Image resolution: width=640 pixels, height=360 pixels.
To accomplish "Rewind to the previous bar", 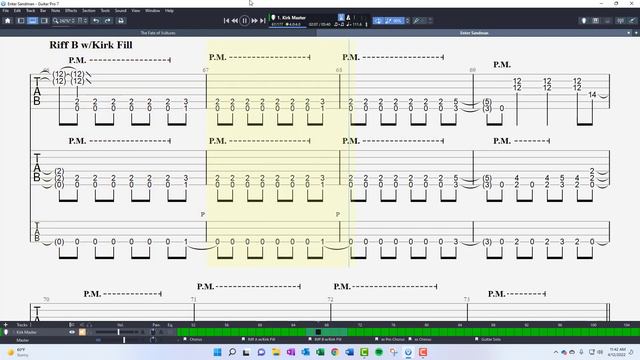I will pyautogui.click(x=235, y=20).
